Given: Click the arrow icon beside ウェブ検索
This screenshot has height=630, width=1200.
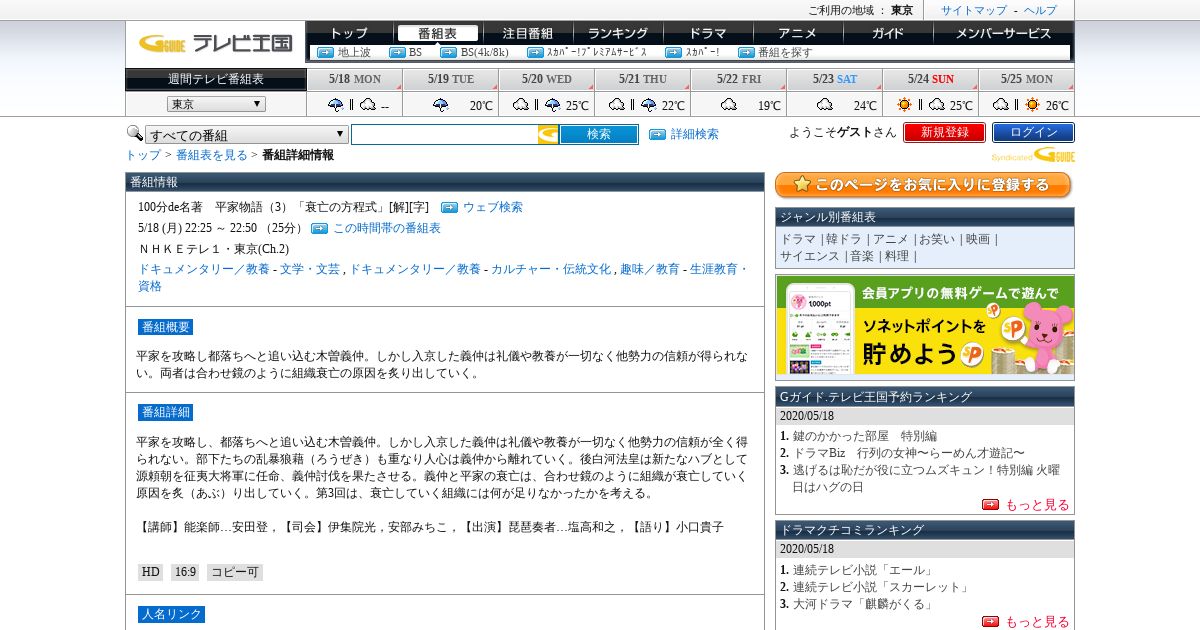Looking at the screenshot, I should coord(449,207).
